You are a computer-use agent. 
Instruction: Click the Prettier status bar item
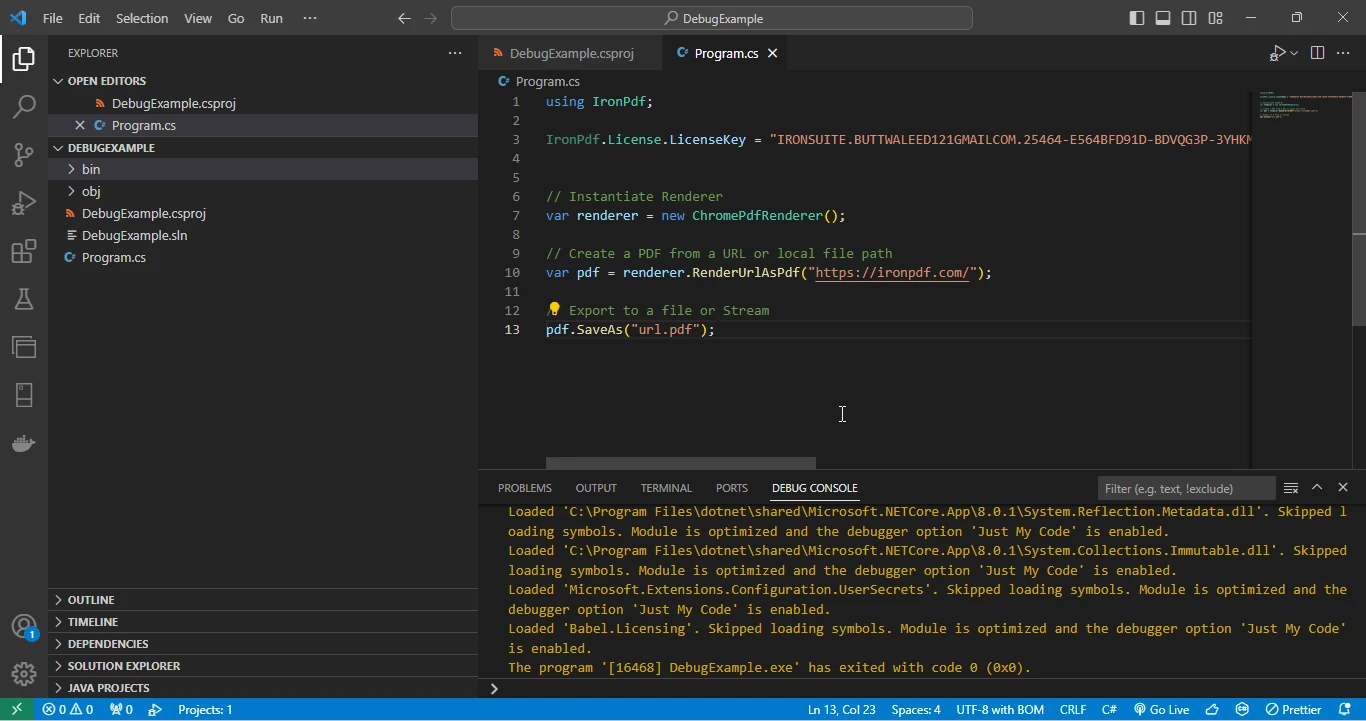pos(1294,710)
